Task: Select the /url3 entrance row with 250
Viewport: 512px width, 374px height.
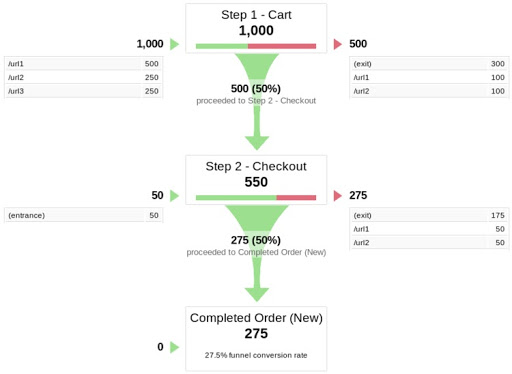Action: point(83,91)
